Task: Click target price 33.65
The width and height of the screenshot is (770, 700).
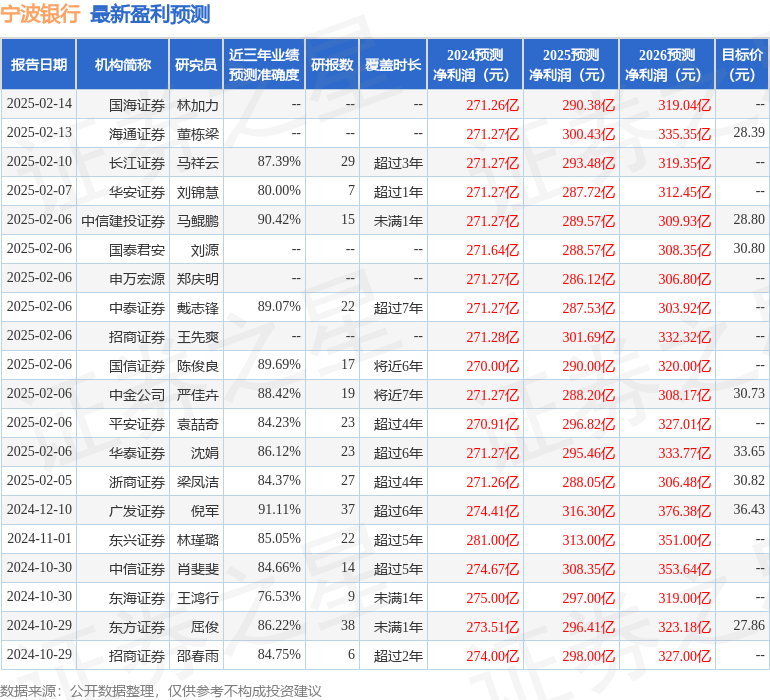Action: click(749, 451)
